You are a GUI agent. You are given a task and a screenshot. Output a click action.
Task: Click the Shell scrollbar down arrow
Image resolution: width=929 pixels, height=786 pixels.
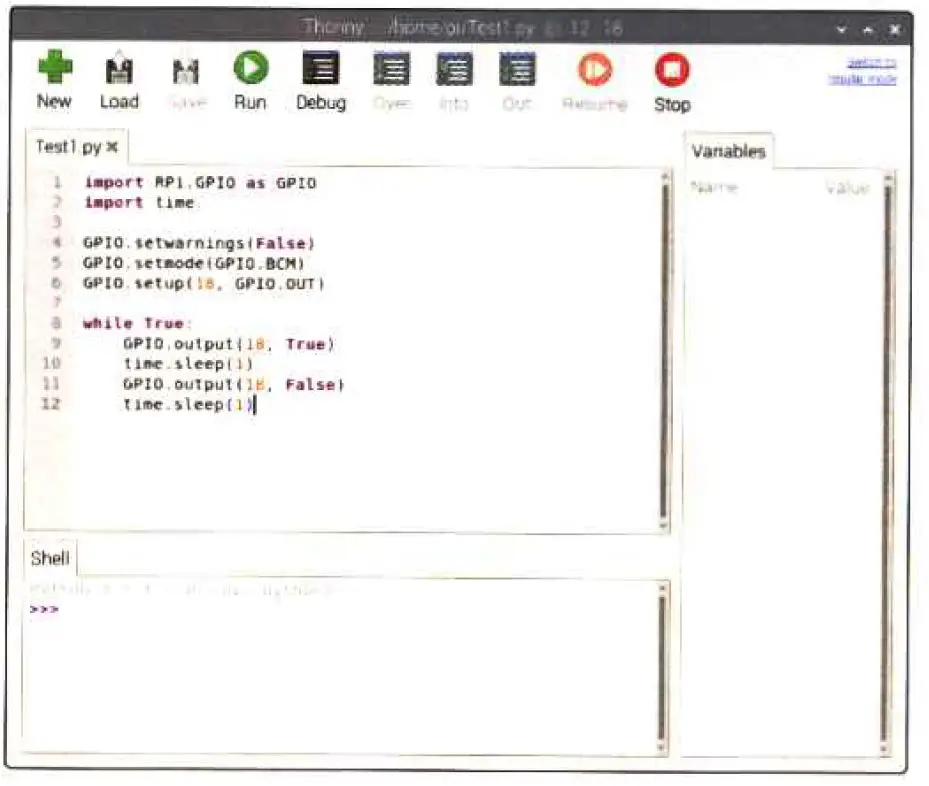662,747
